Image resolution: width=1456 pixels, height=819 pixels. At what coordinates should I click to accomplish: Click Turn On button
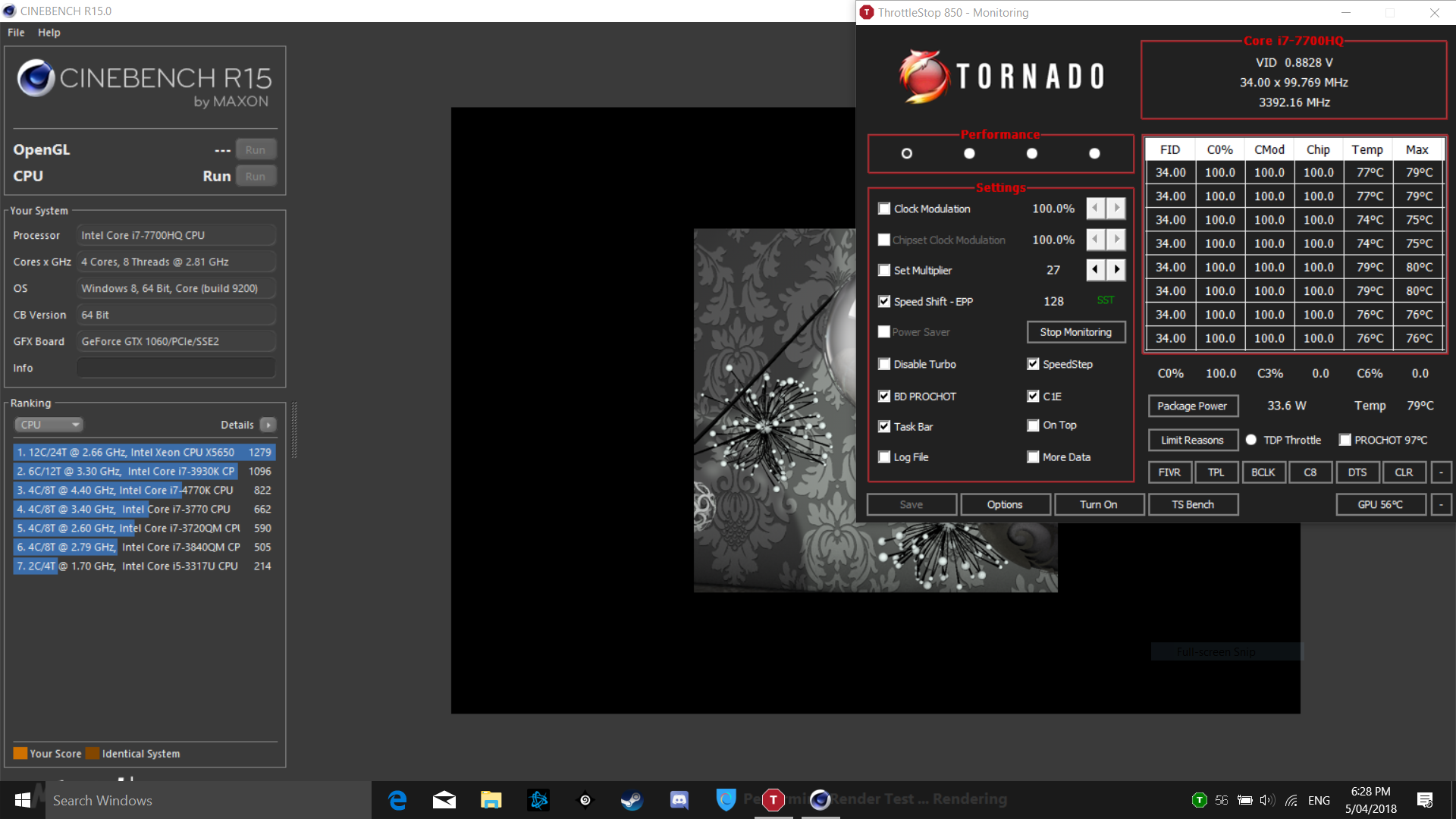tap(1099, 504)
